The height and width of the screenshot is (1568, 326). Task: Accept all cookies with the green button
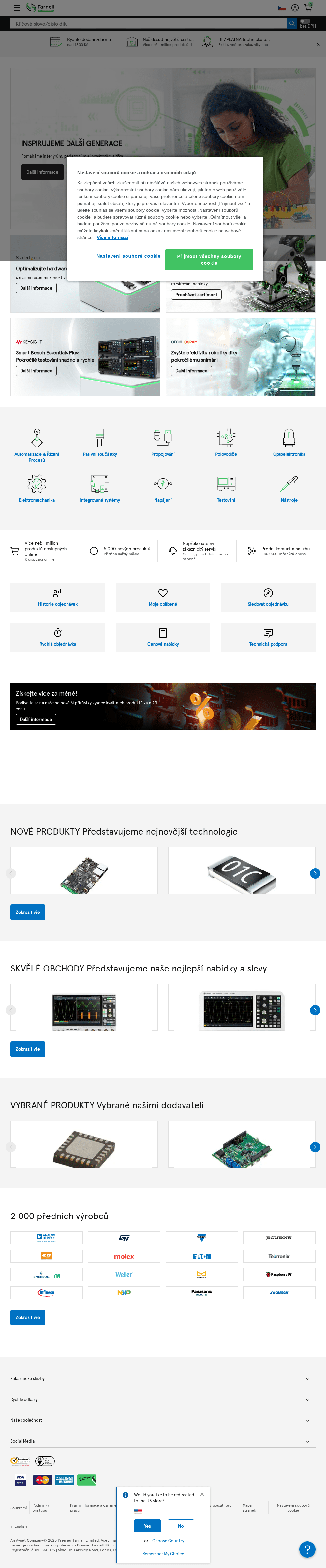209,259
